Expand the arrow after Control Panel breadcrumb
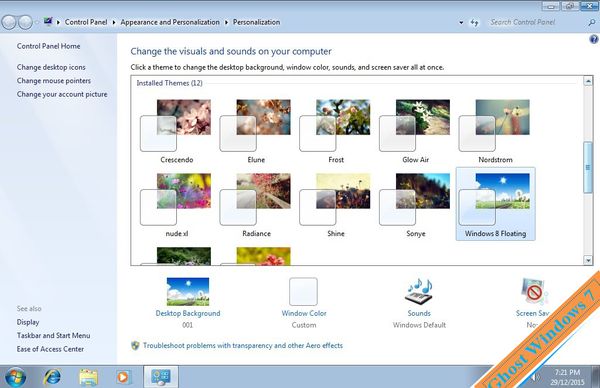Viewport: 600px width, 388px height. [x=114, y=23]
